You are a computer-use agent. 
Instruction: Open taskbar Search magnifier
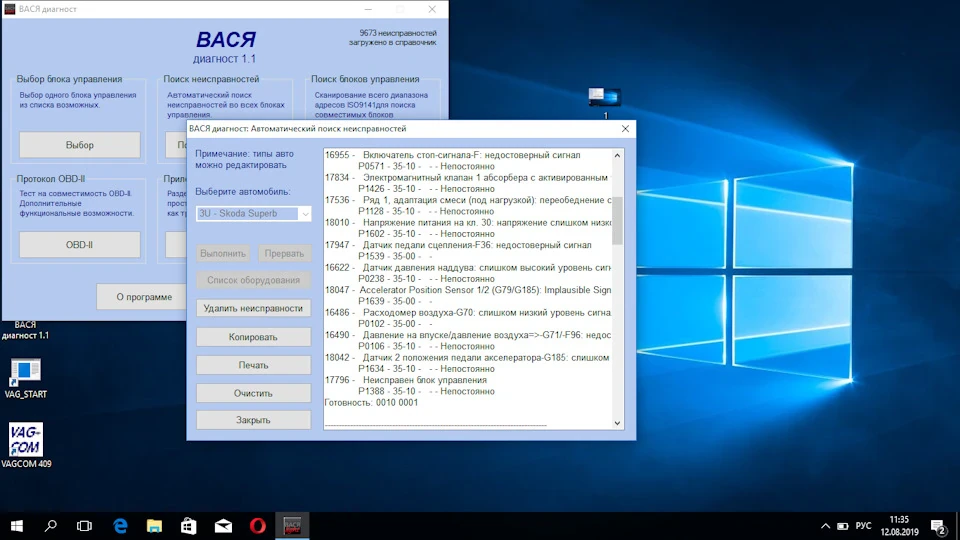click(51, 526)
